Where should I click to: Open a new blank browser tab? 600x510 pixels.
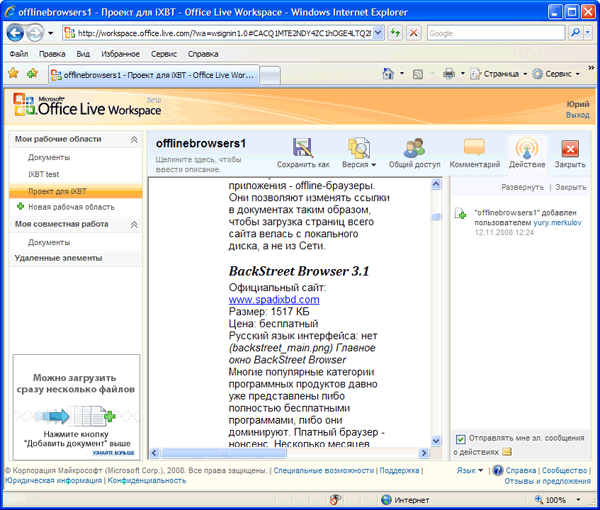tap(270, 75)
